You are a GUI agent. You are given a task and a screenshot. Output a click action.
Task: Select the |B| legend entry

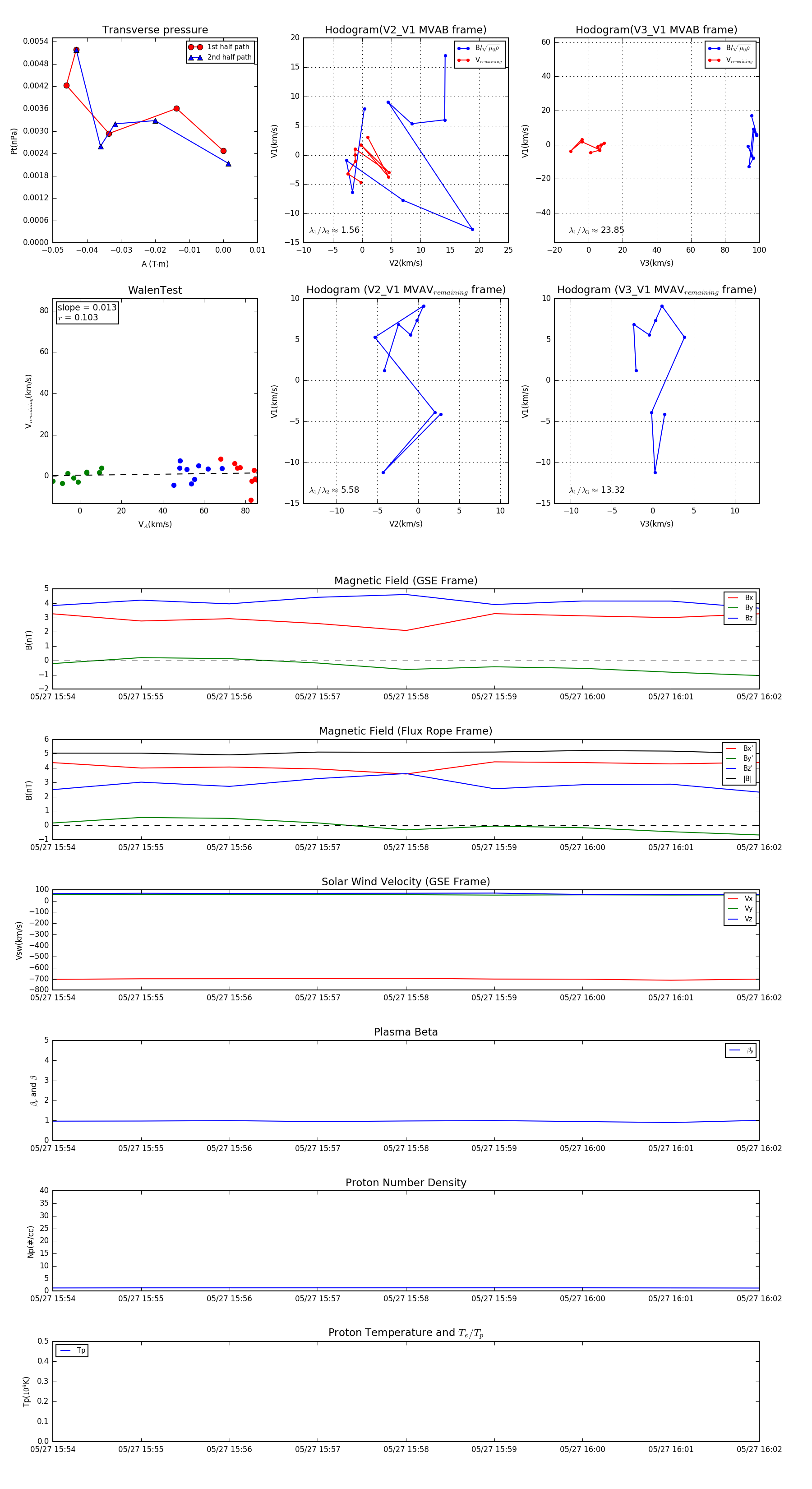[739, 779]
